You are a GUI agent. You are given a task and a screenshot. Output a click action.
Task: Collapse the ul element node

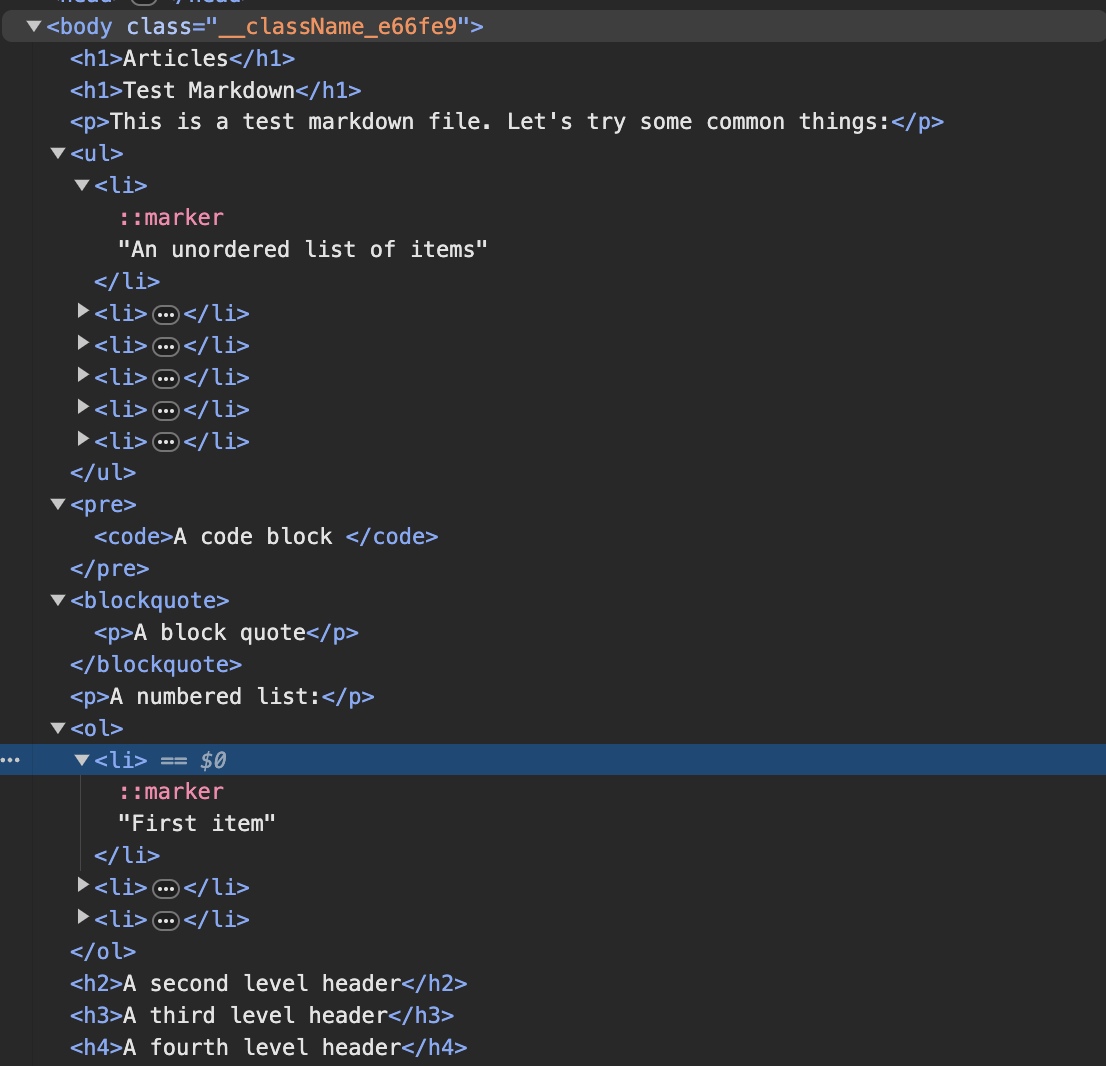tap(58, 153)
